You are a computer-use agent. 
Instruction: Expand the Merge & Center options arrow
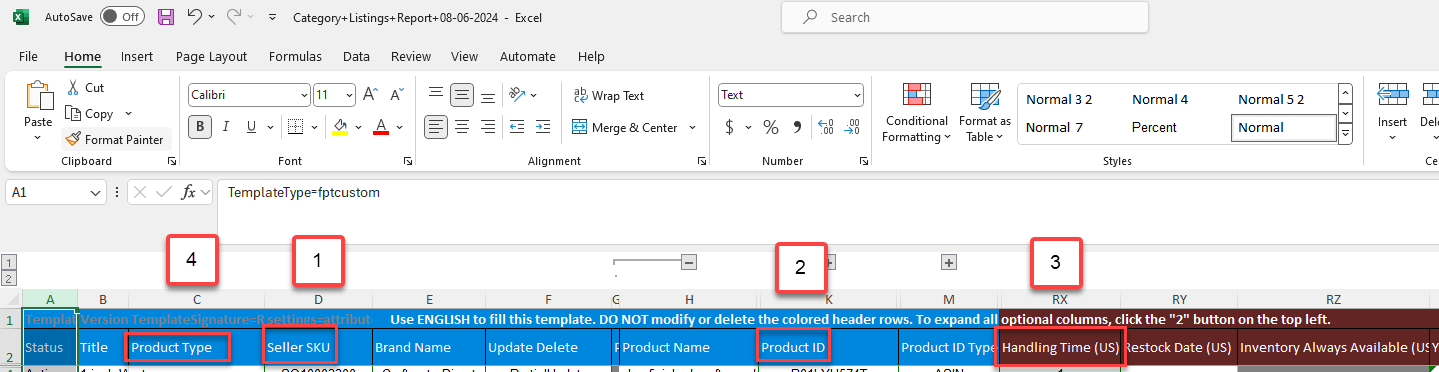(x=691, y=128)
